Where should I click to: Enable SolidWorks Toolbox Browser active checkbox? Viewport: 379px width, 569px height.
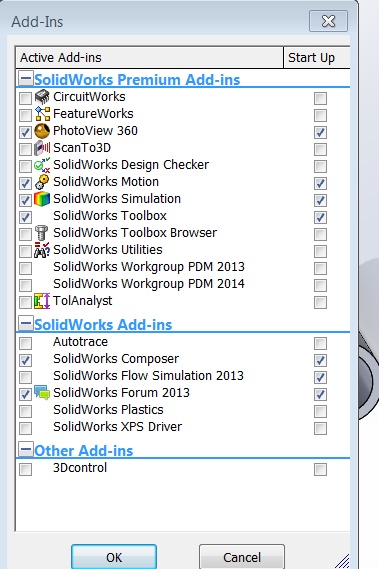pyautogui.click(x=25, y=234)
